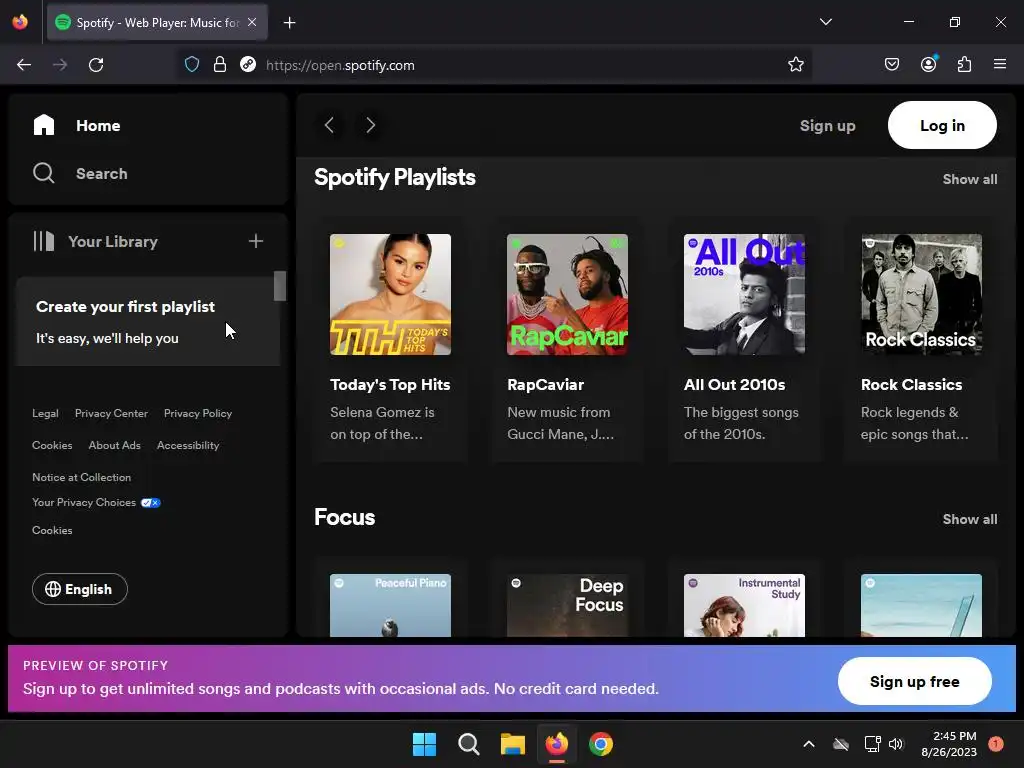This screenshot has width=1024, height=768.
Task: List all tabs with the dropdown arrow
Action: coord(826,22)
